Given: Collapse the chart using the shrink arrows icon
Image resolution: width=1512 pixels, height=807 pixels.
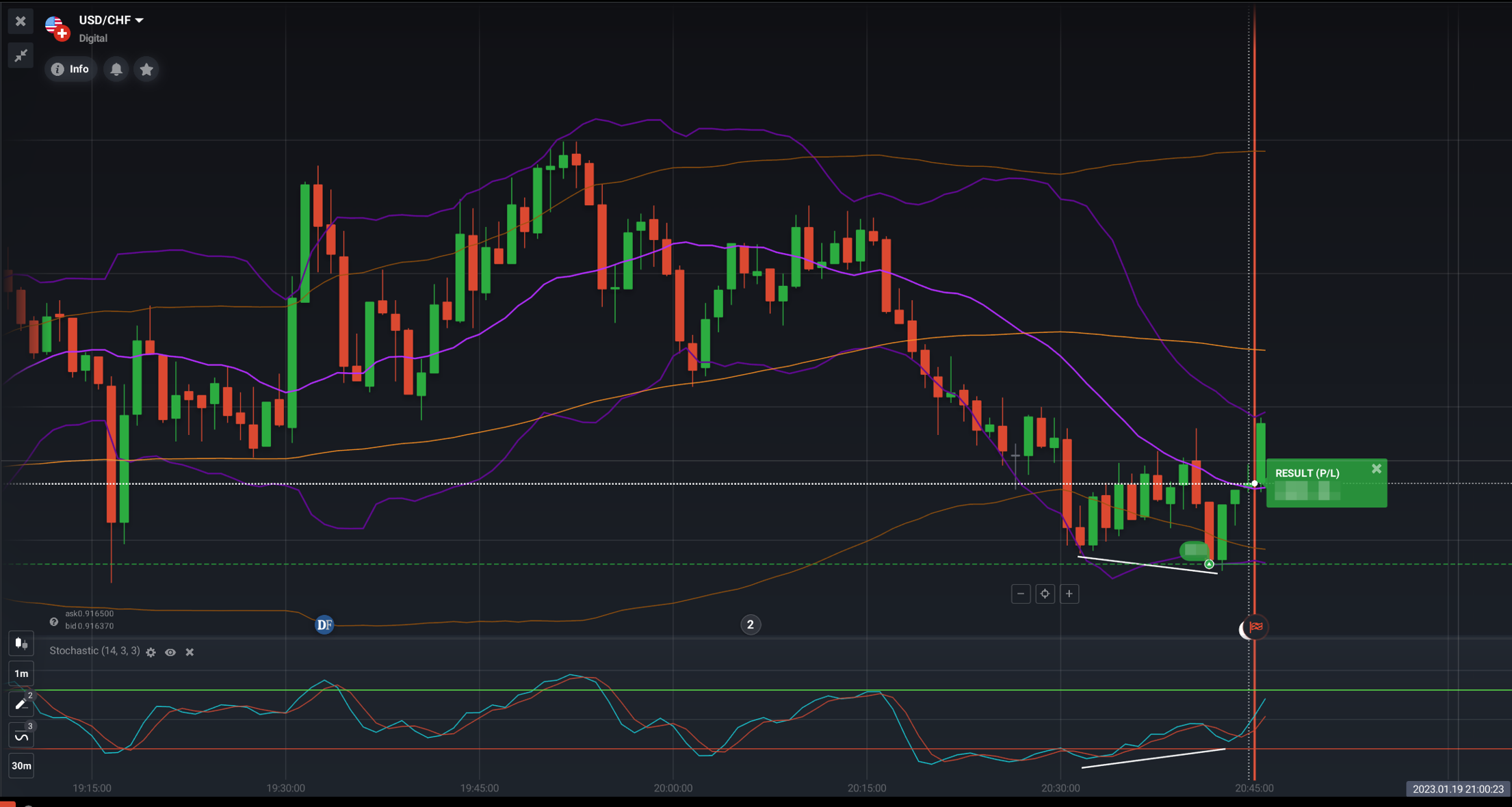Looking at the screenshot, I should coord(21,55).
